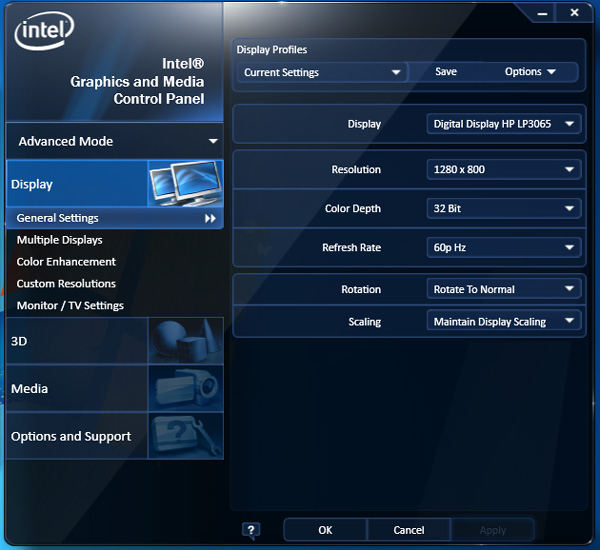Viewport: 600px width, 550px height.
Task: Select the Display category label
Action: click(32, 184)
